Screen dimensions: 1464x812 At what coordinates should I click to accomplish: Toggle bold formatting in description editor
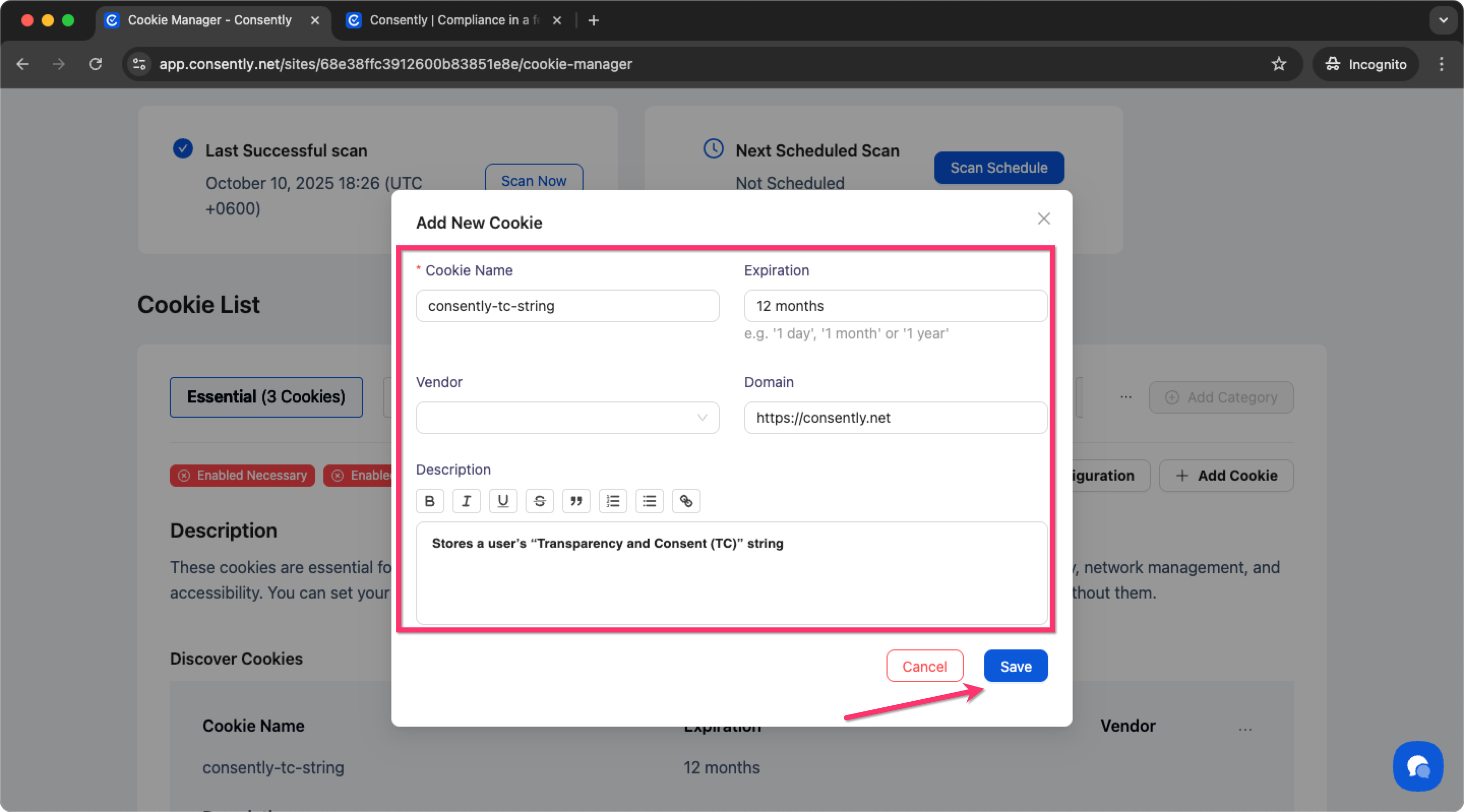(430, 501)
